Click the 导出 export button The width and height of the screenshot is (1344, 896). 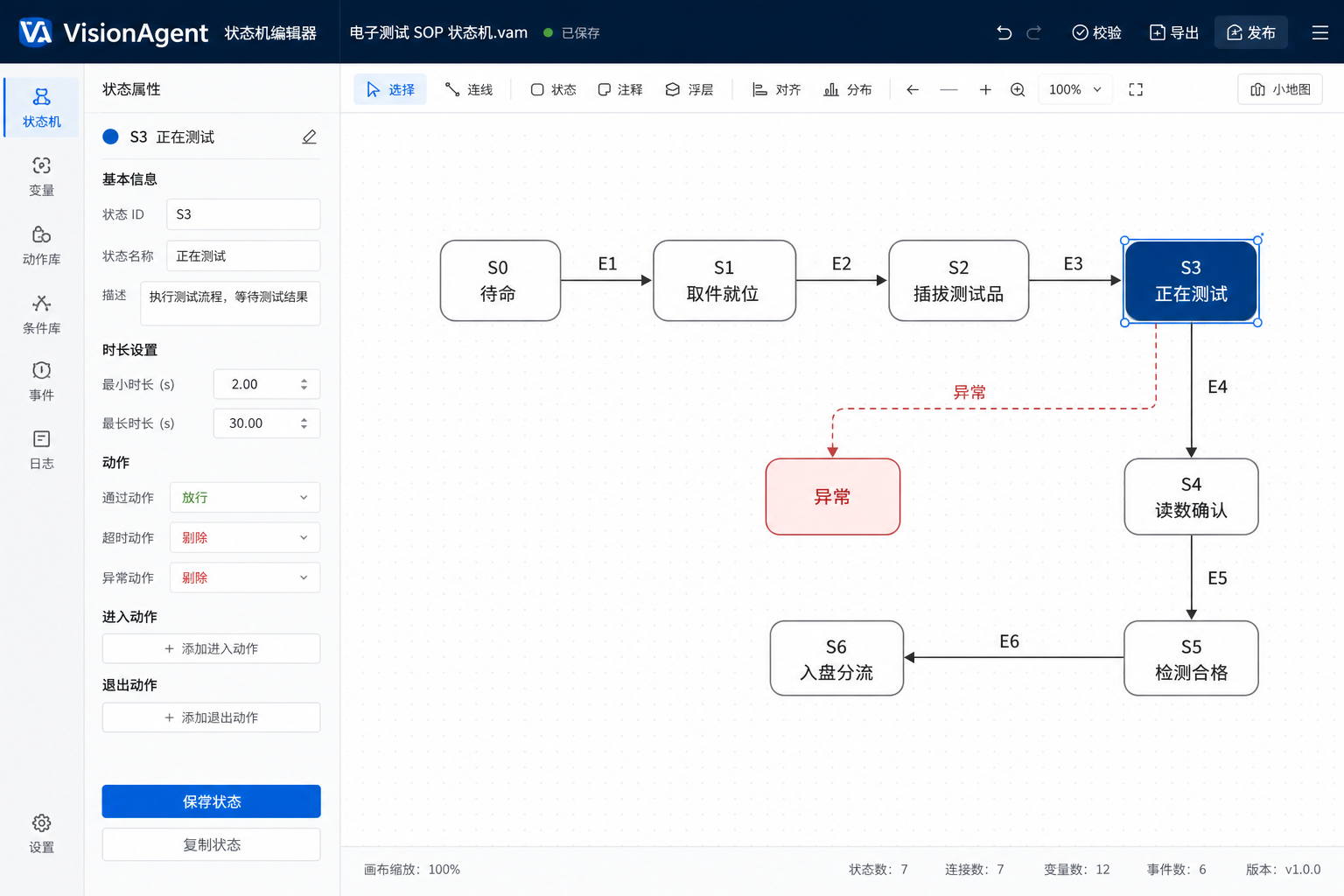[1174, 32]
